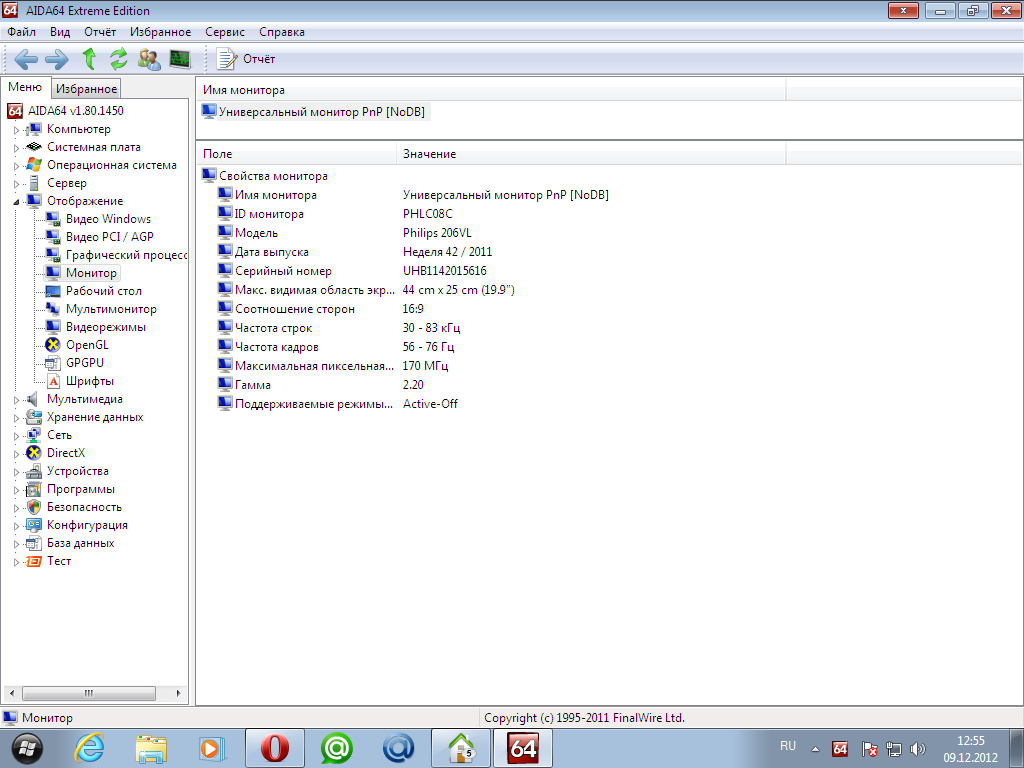
Task: Open the Windows Start menu
Action: click(x=25, y=748)
